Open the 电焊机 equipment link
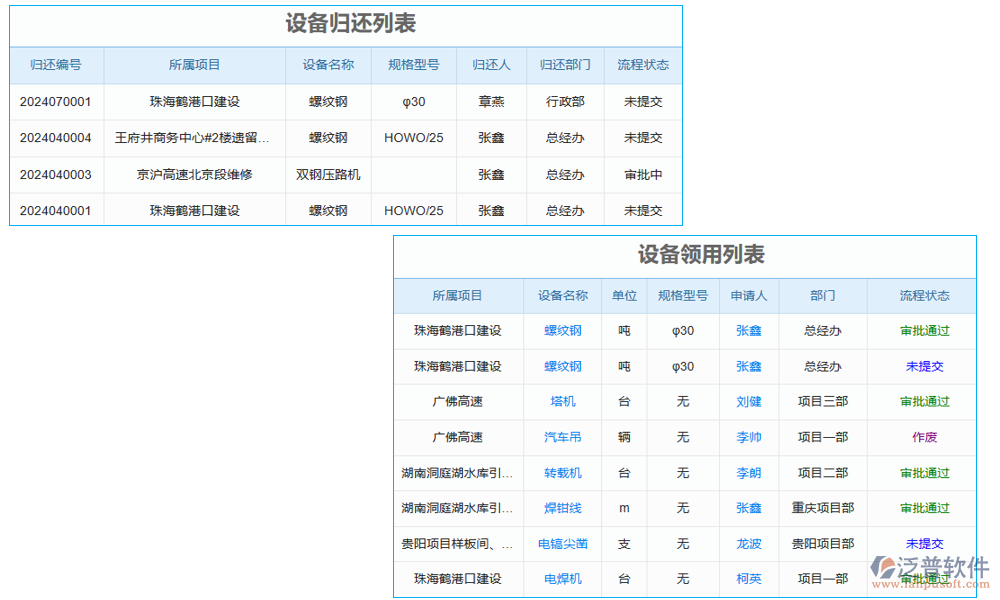Screen dimensions: 1000x600 pyautogui.click(x=562, y=578)
